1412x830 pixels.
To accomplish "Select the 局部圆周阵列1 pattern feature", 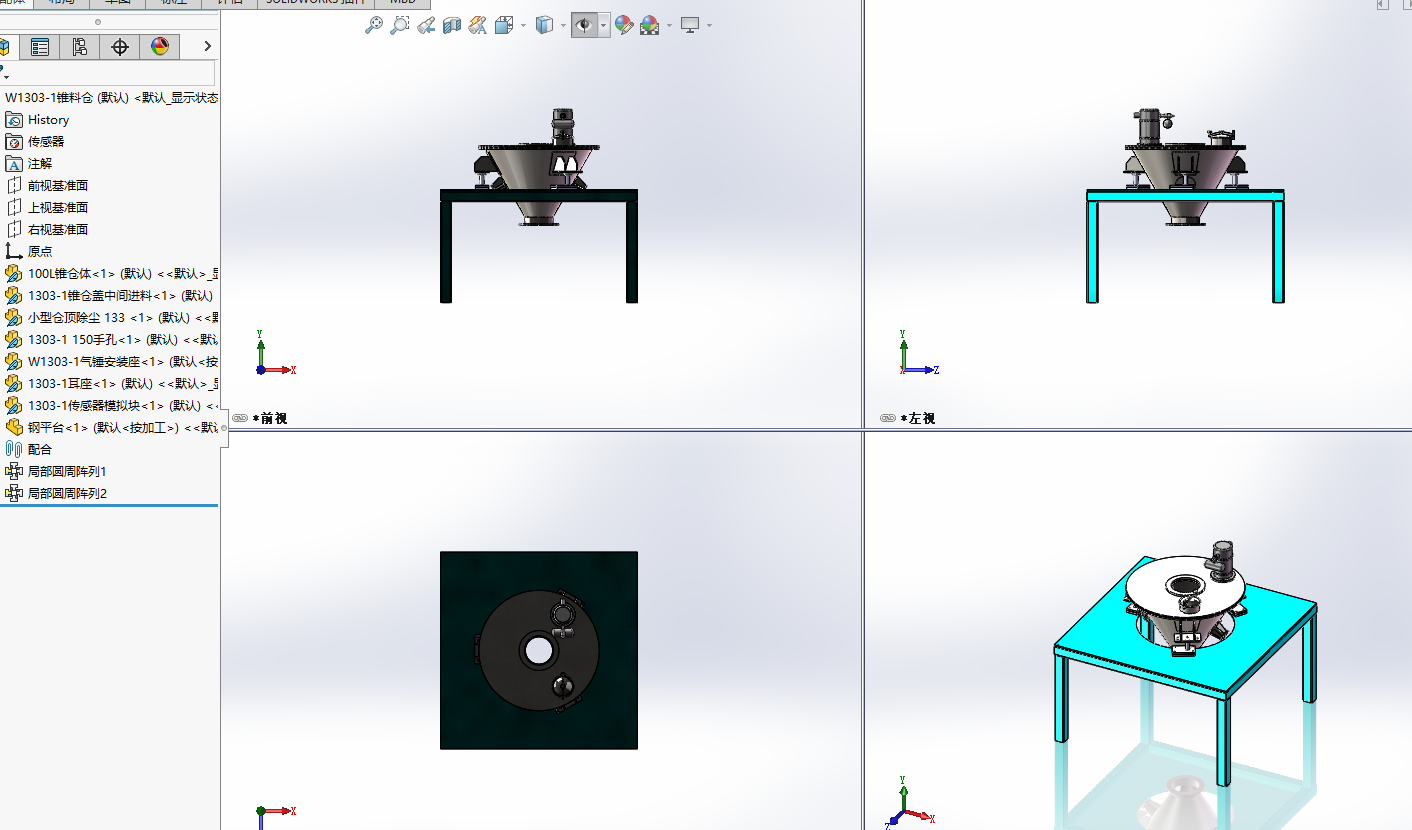I will (x=56, y=472).
